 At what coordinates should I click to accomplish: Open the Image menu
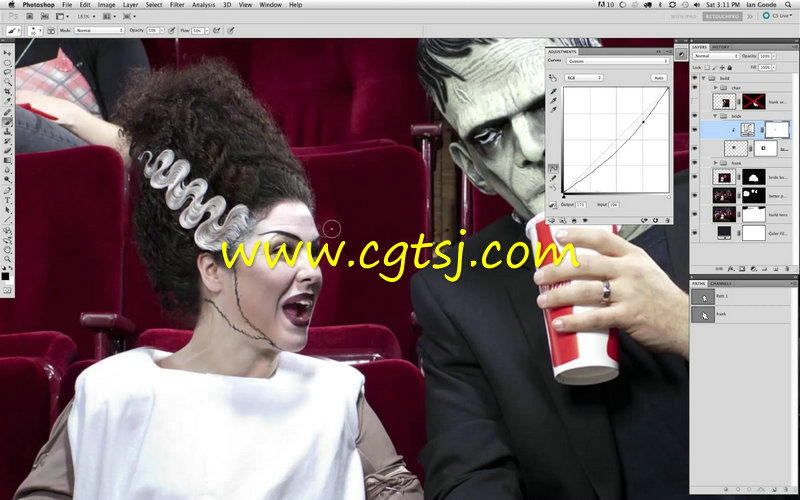pyautogui.click(x=106, y=5)
